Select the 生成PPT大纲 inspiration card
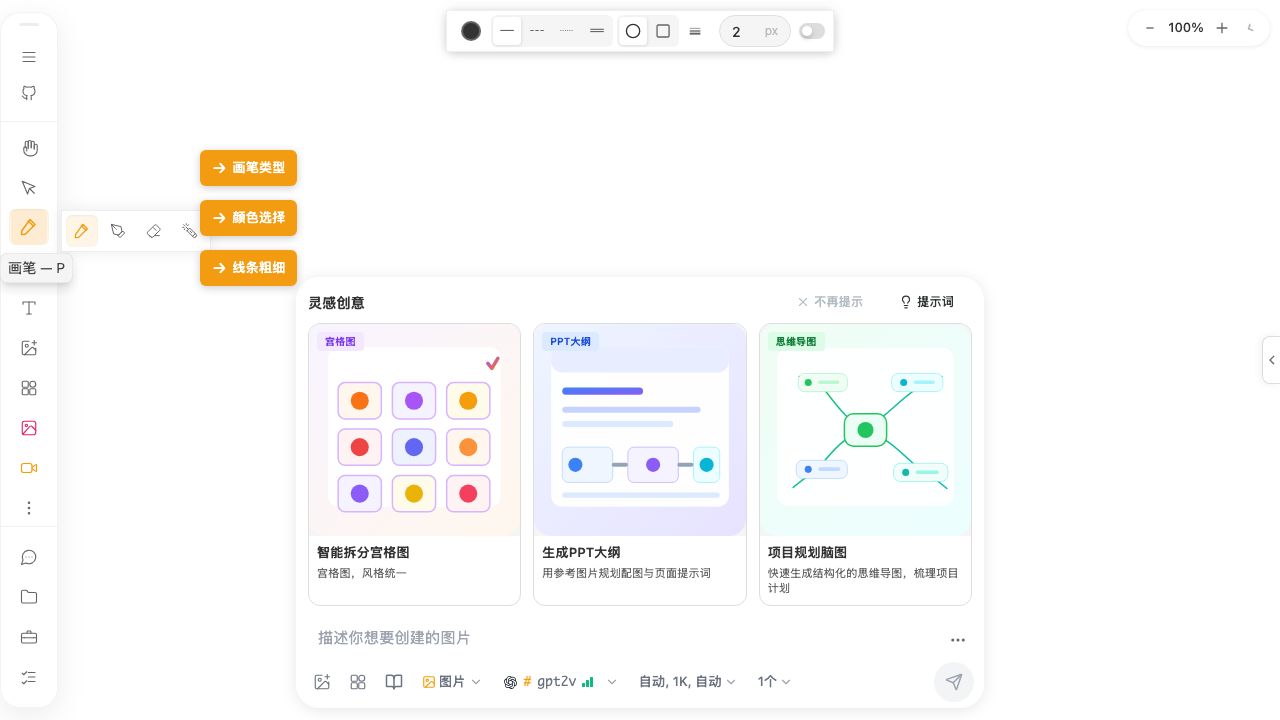This screenshot has height=720, width=1280. pyautogui.click(x=640, y=464)
